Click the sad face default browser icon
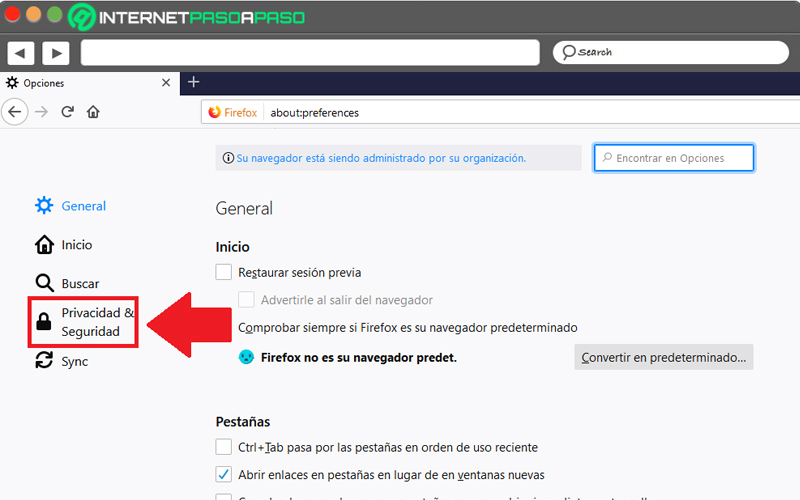 [x=246, y=357]
